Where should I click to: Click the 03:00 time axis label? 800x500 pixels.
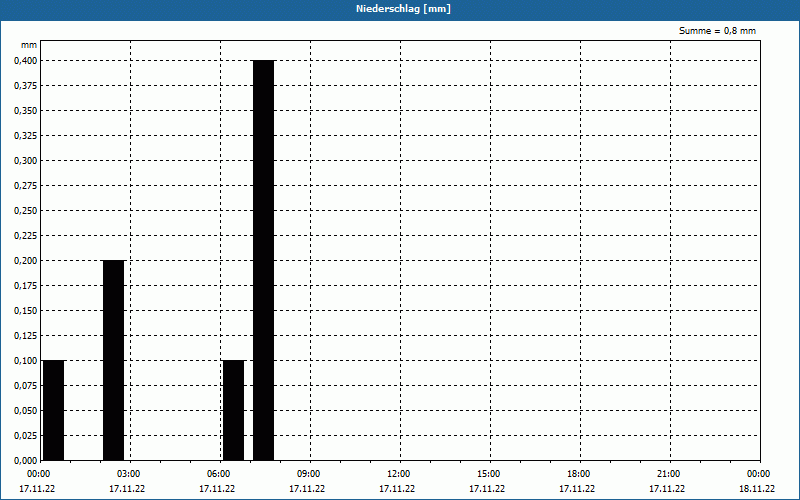[x=129, y=474]
